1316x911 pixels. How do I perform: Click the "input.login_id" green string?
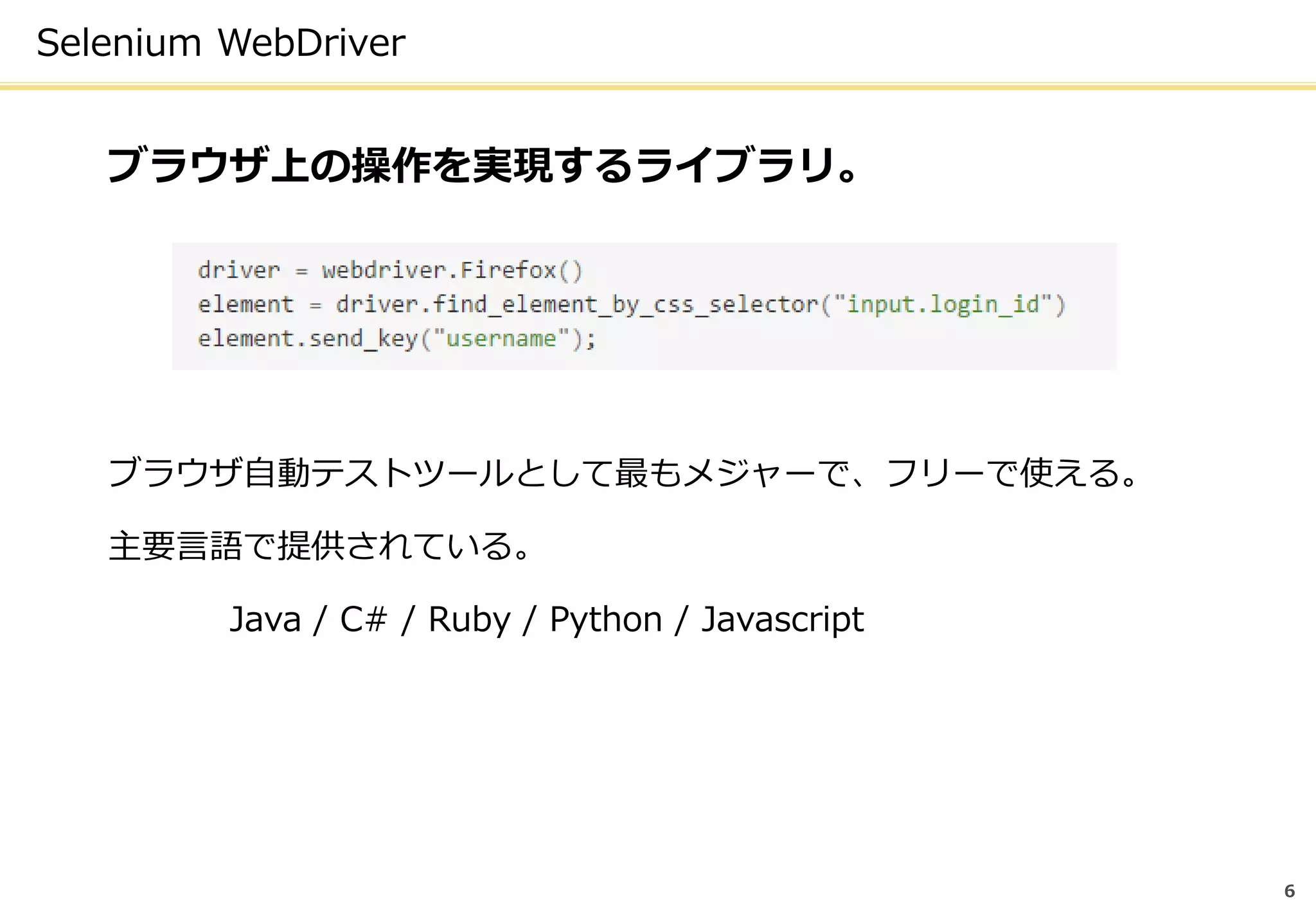tap(943, 305)
